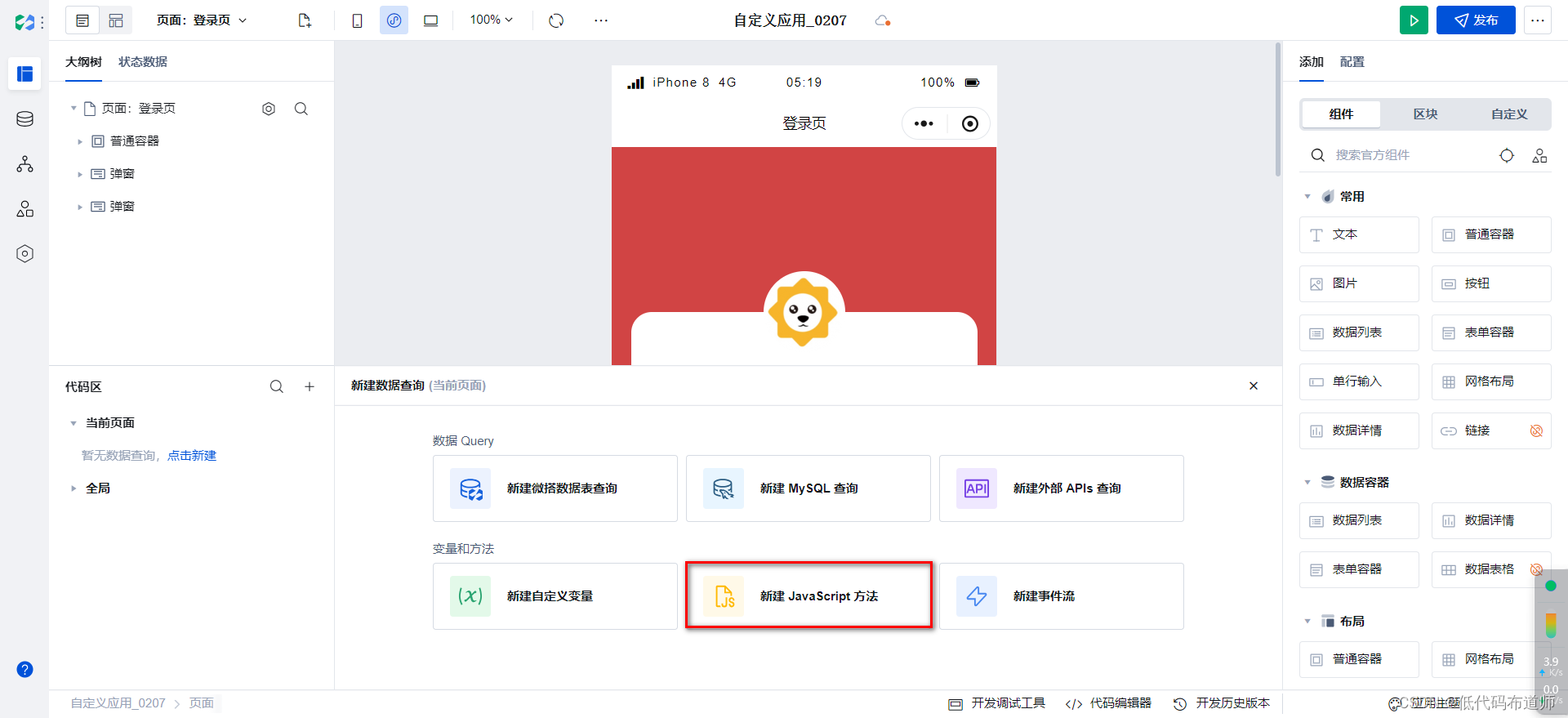Collapse the 布局 component group
The height and width of the screenshot is (718, 1568).
(1307, 622)
